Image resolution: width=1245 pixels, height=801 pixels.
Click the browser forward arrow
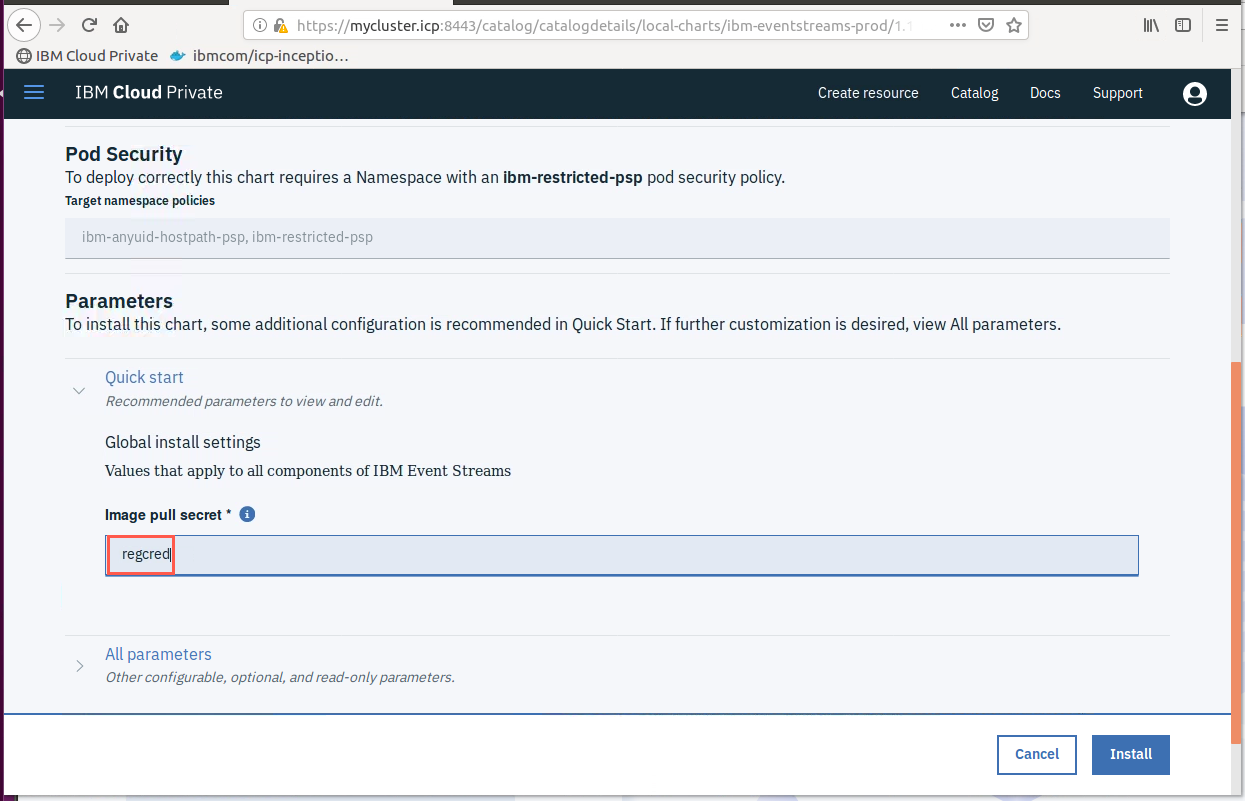point(57,25)
